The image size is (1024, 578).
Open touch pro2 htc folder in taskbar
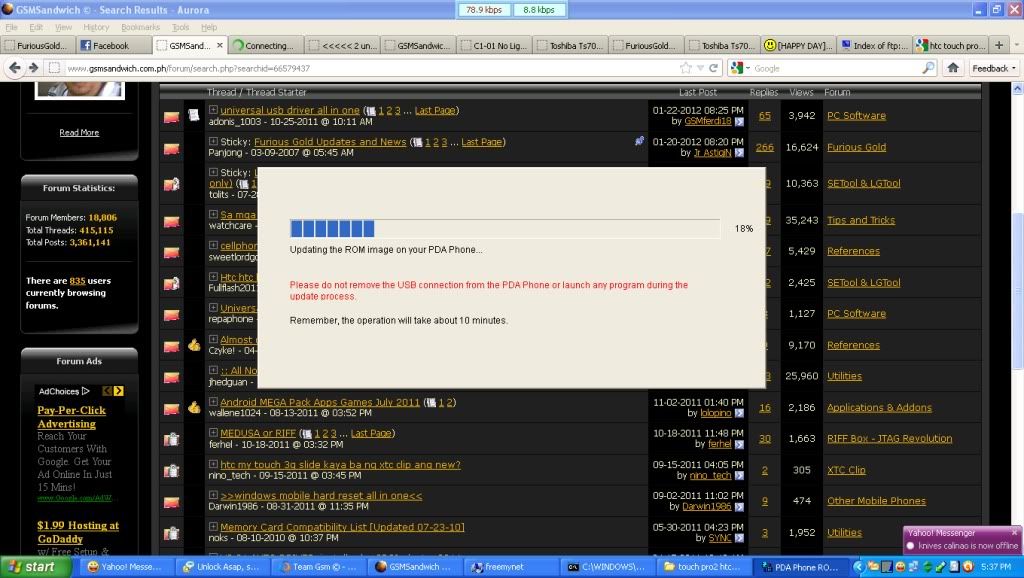point(704,567)
